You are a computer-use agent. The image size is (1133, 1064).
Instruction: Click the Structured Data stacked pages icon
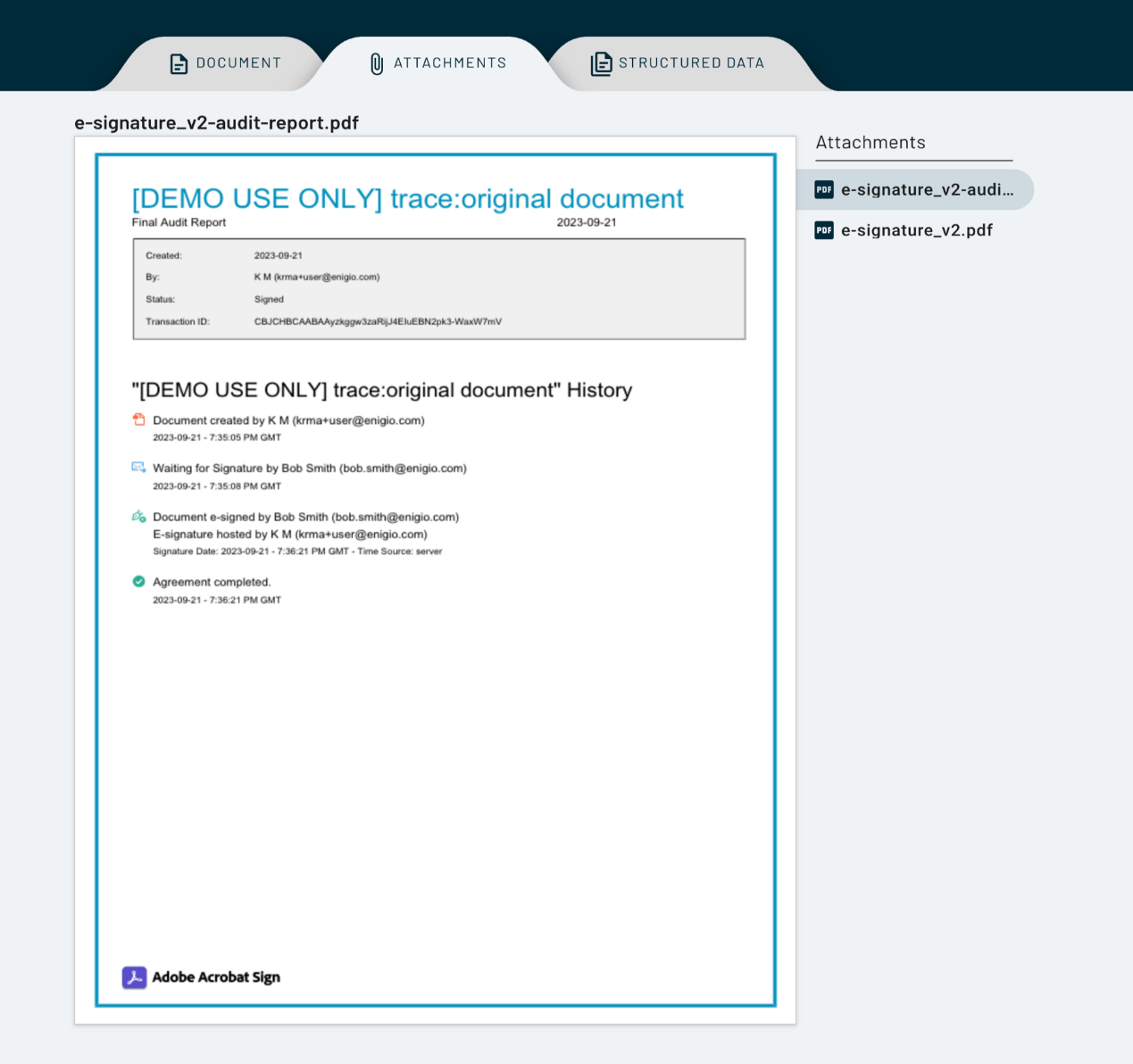[x=601, y=63]
